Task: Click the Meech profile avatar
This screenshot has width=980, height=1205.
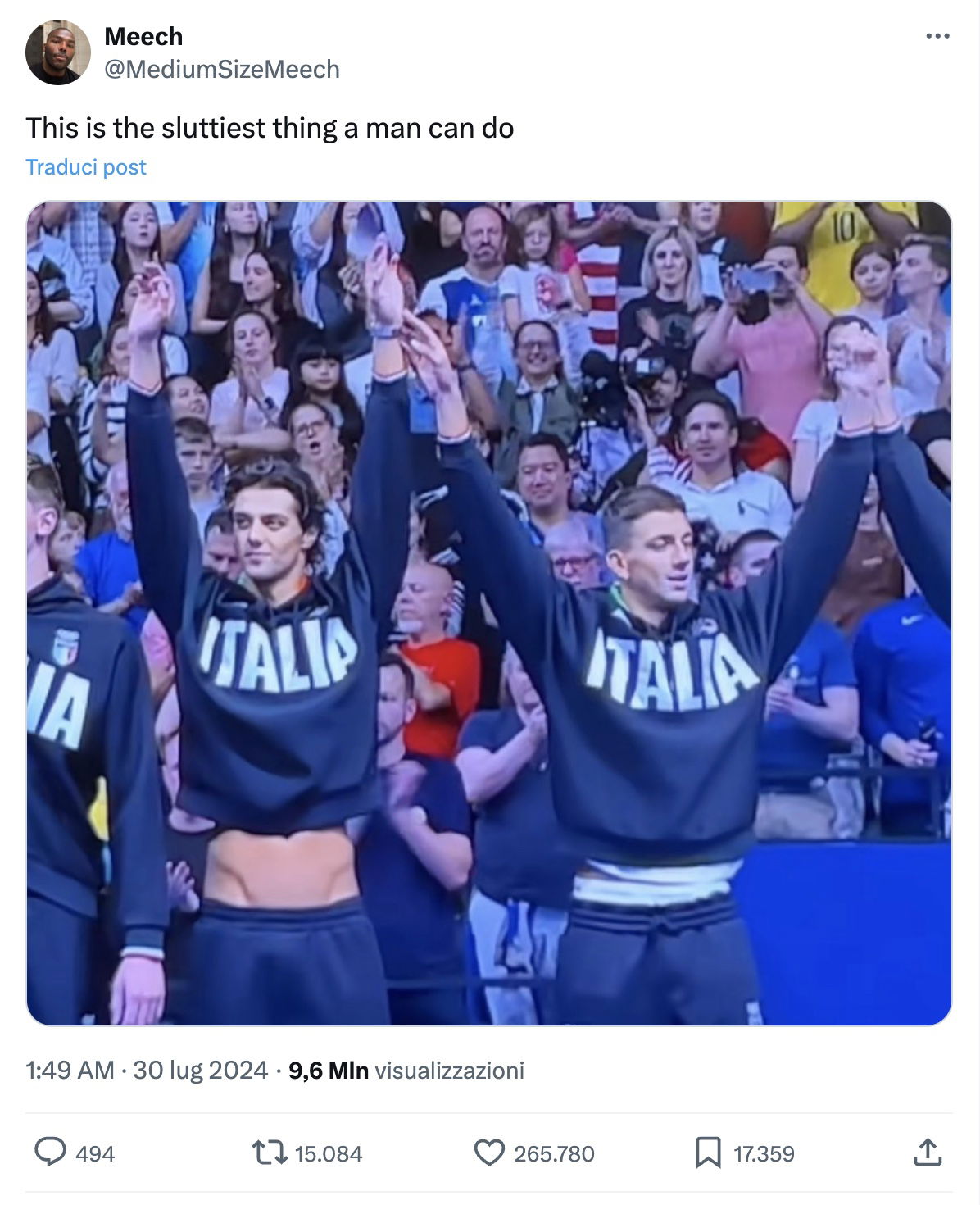Action: pos(58,53)
